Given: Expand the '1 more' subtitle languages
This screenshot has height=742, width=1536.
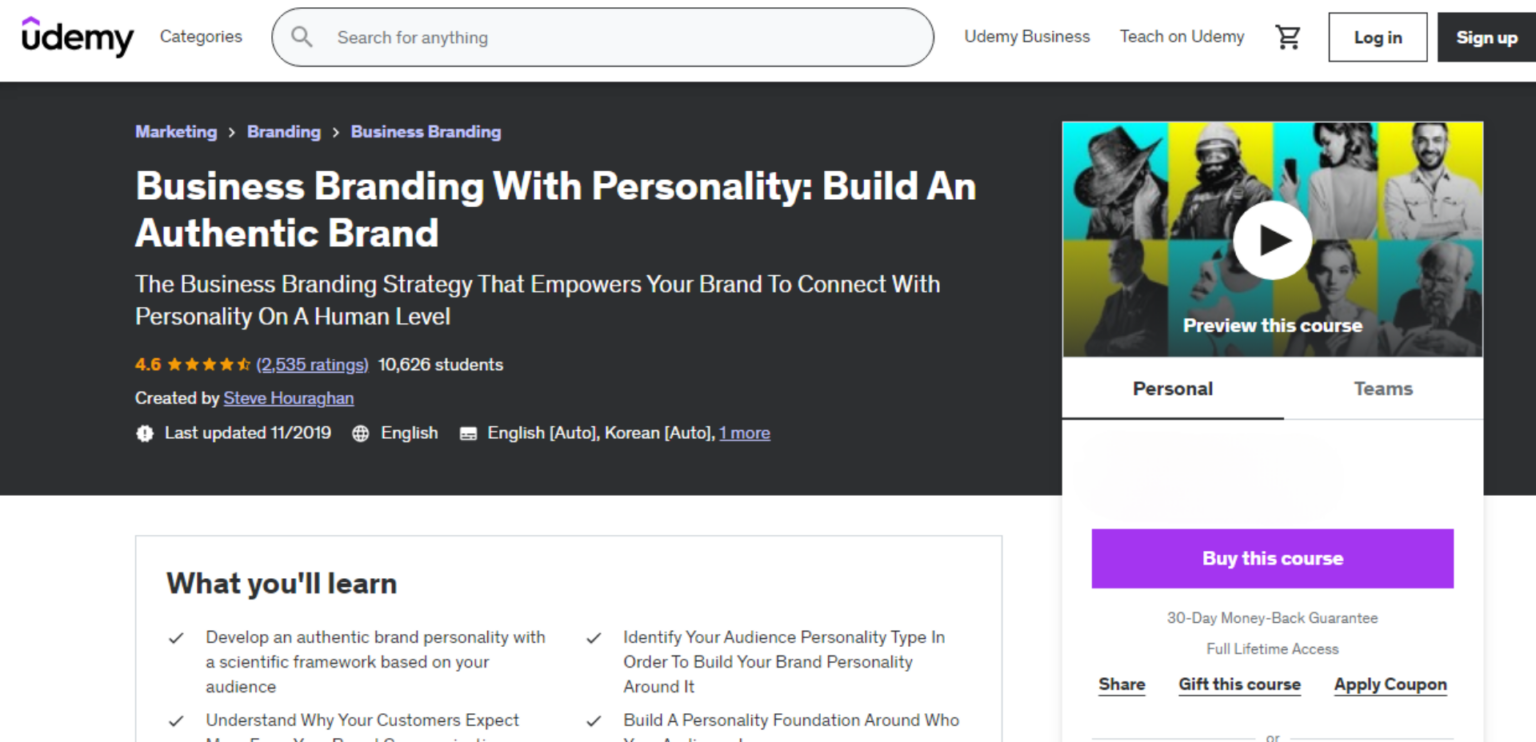Looking at the screenshot, I should 744,433.
